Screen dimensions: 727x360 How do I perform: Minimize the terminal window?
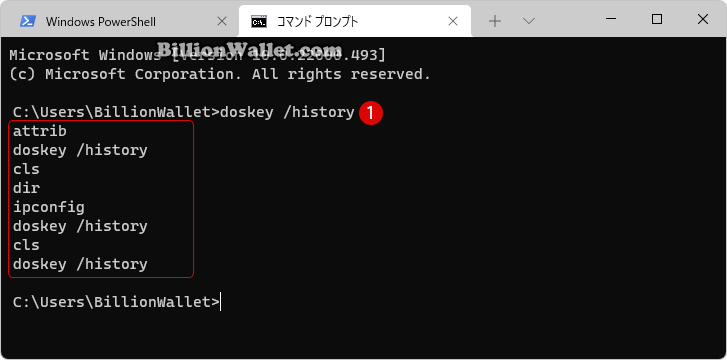(x=611, y=19)
